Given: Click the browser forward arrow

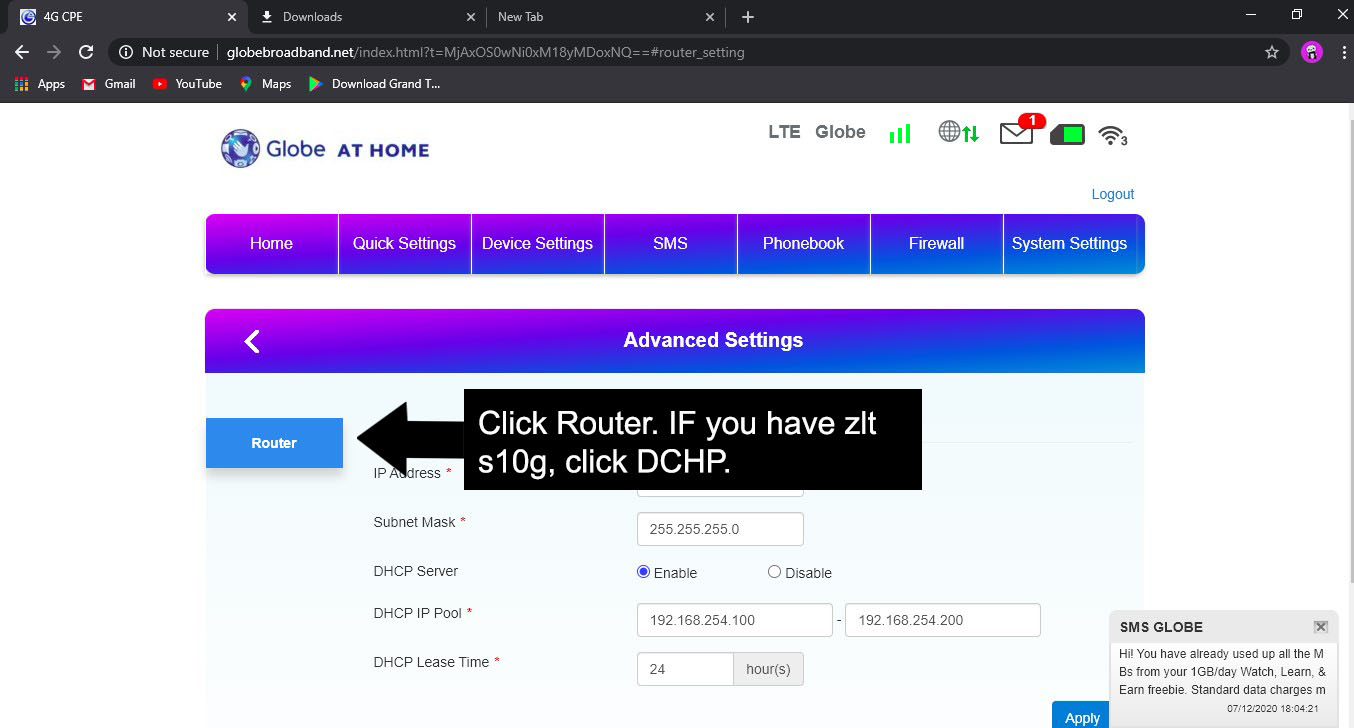Looking at the screenshot, I should pyautogui.click(x=54, y=52).
